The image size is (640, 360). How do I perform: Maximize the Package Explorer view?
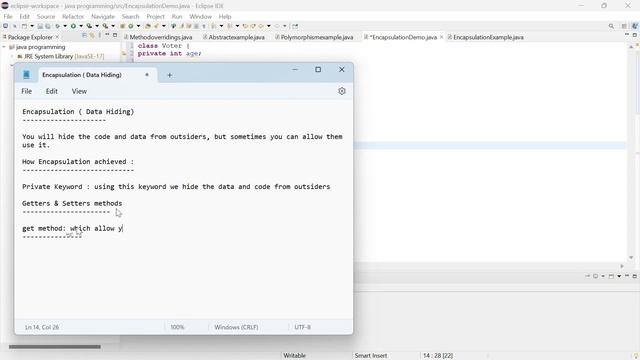point(115,35)
